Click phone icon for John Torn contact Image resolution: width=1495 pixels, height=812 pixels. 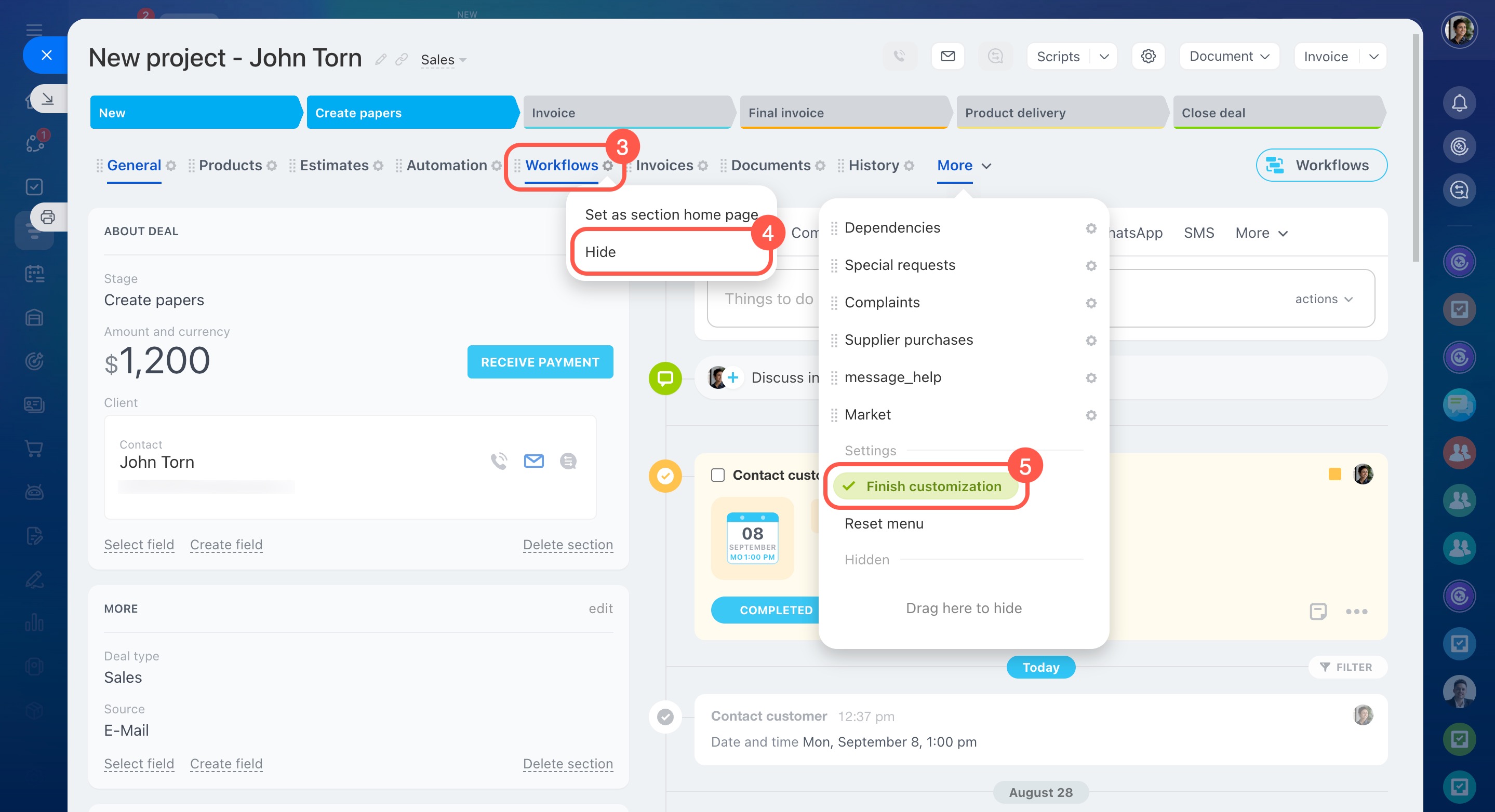(499, 461)
